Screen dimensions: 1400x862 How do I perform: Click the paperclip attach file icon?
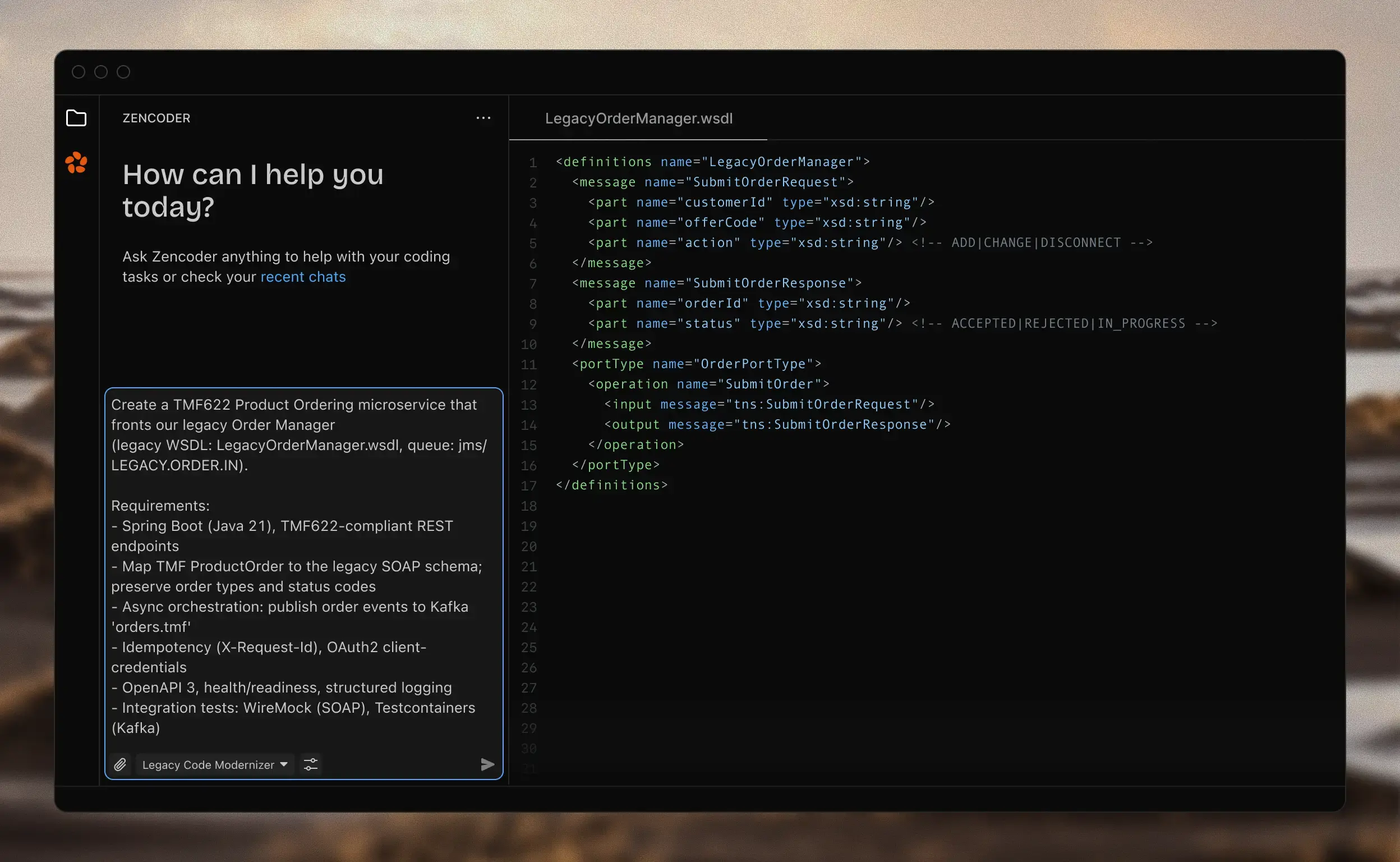pyautogui.click(x=119, y=764)
